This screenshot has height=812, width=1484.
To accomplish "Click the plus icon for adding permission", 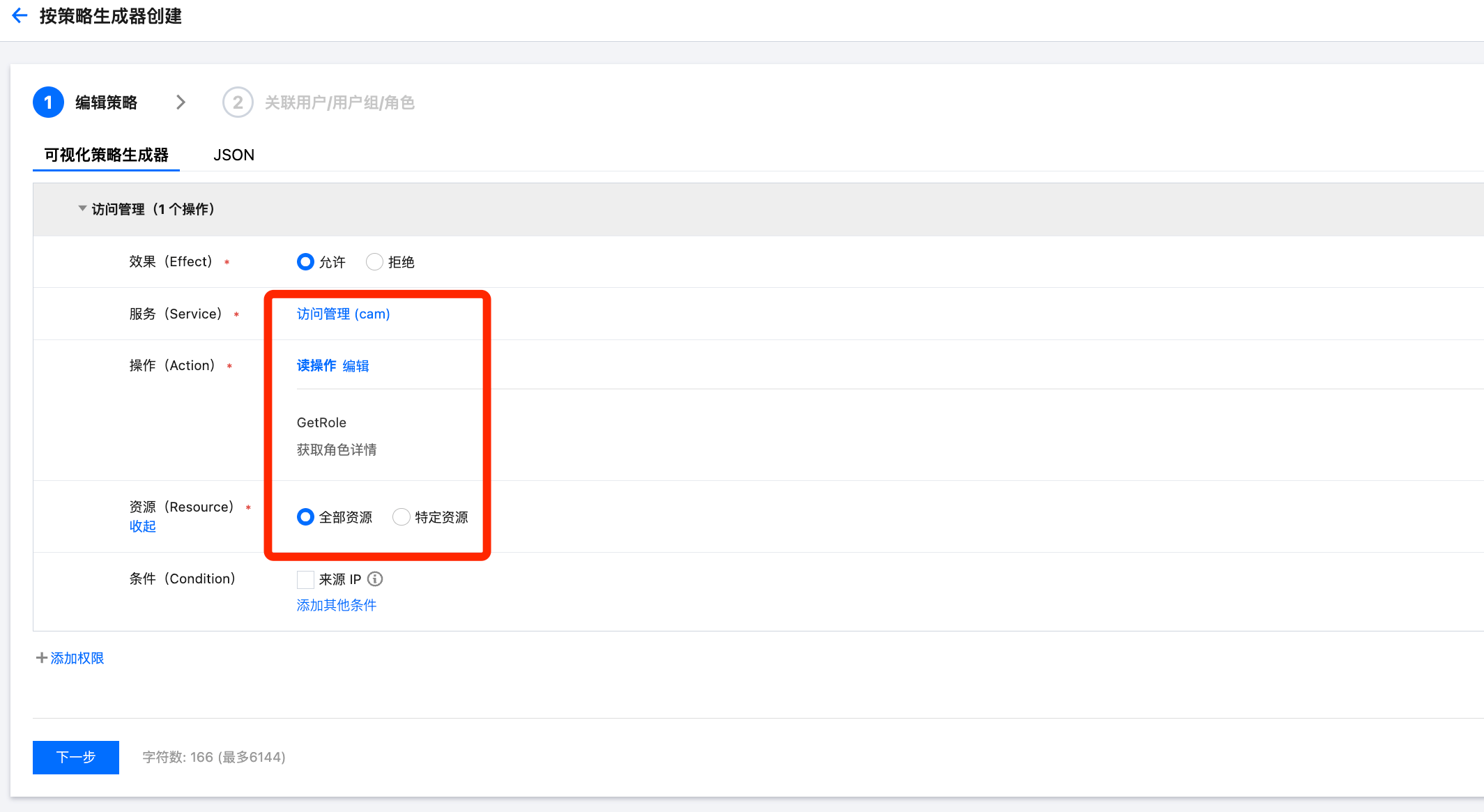I will pyautogui.click(x=41, y=658).
